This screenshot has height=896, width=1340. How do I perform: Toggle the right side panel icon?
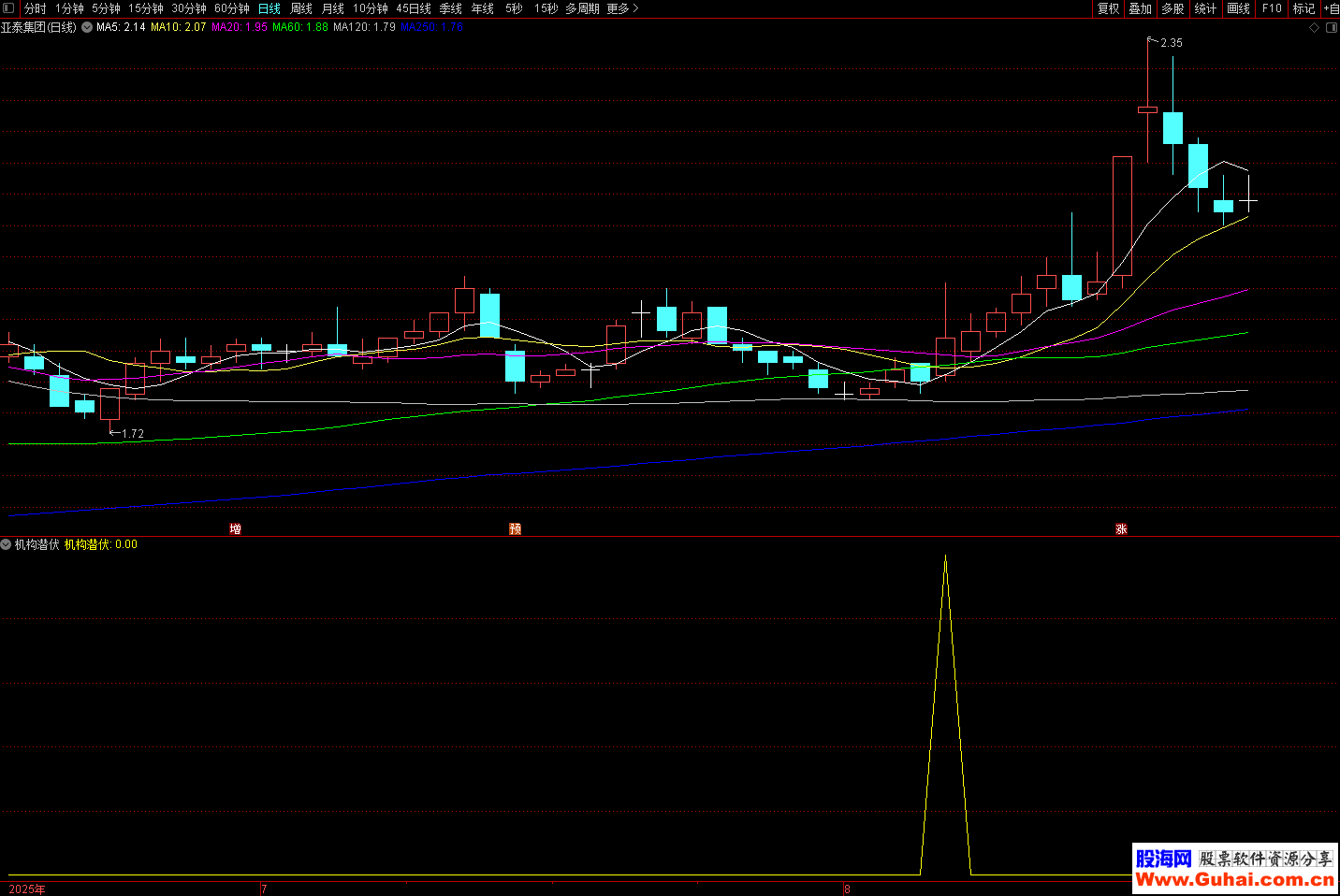[1332, 28]
